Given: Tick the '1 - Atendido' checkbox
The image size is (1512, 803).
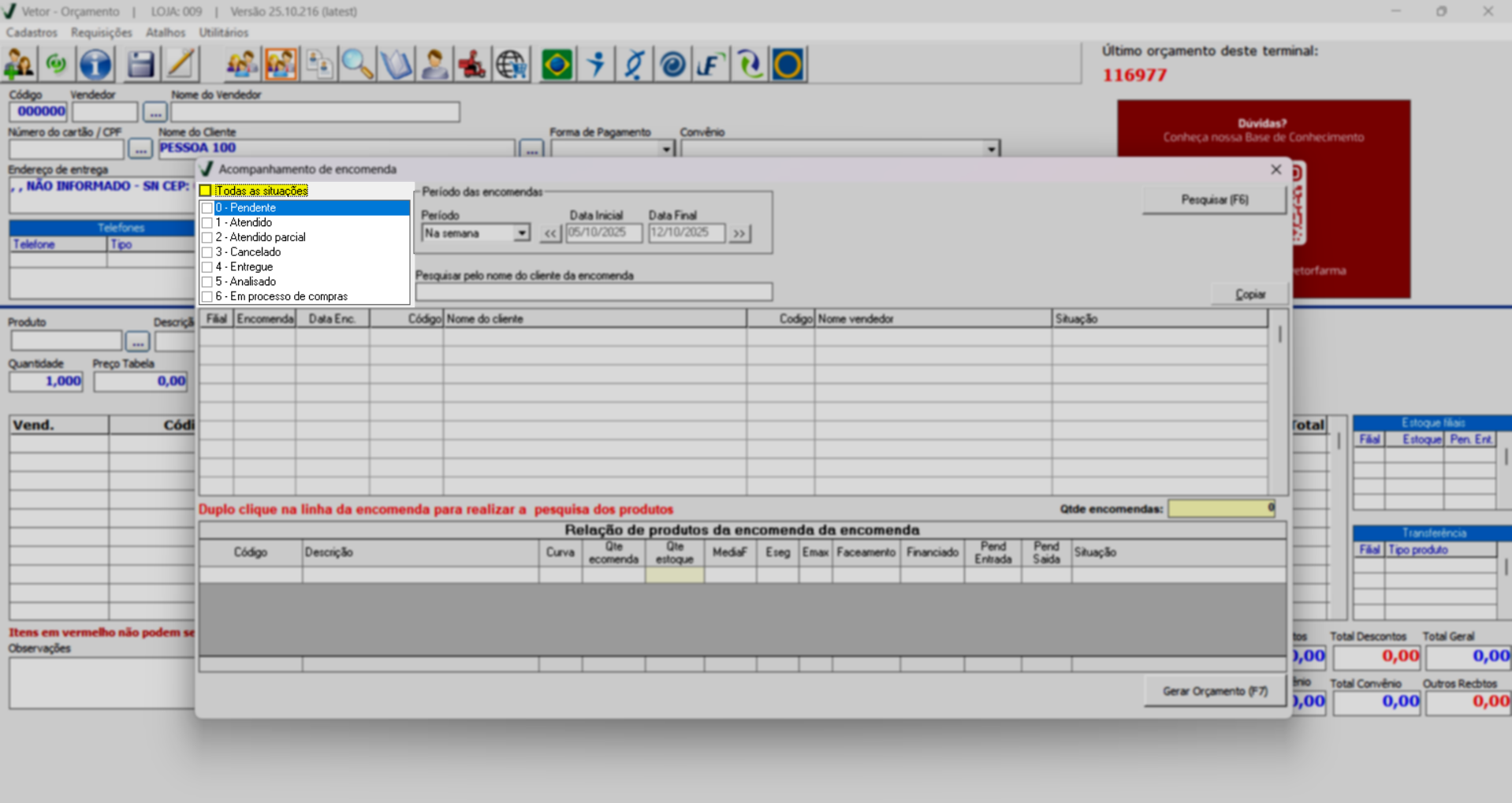Looking at the screenshot, I should 207,223.
